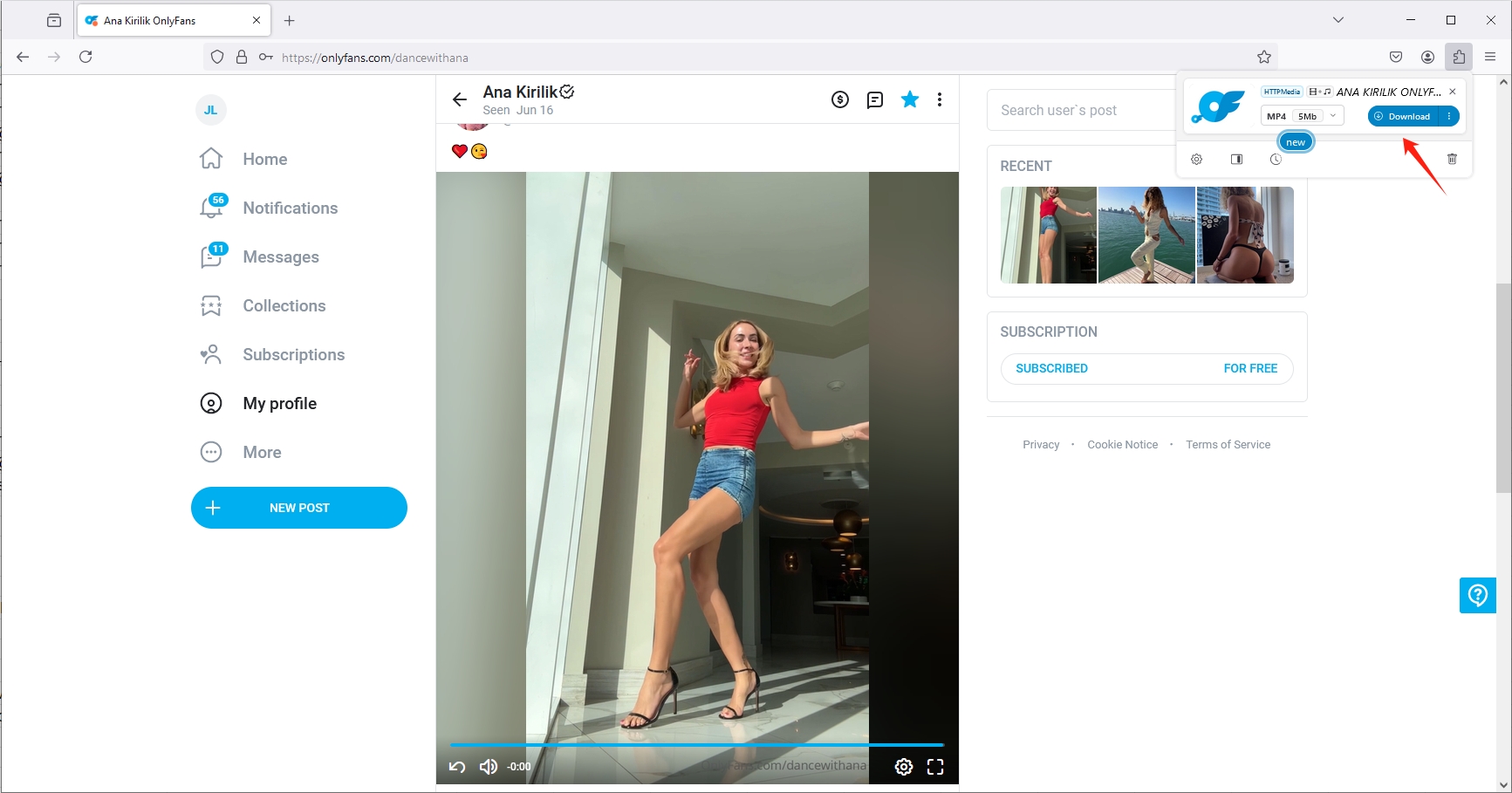Open the help question mark bubble
1512x793 pixels.
(1478, 595)
